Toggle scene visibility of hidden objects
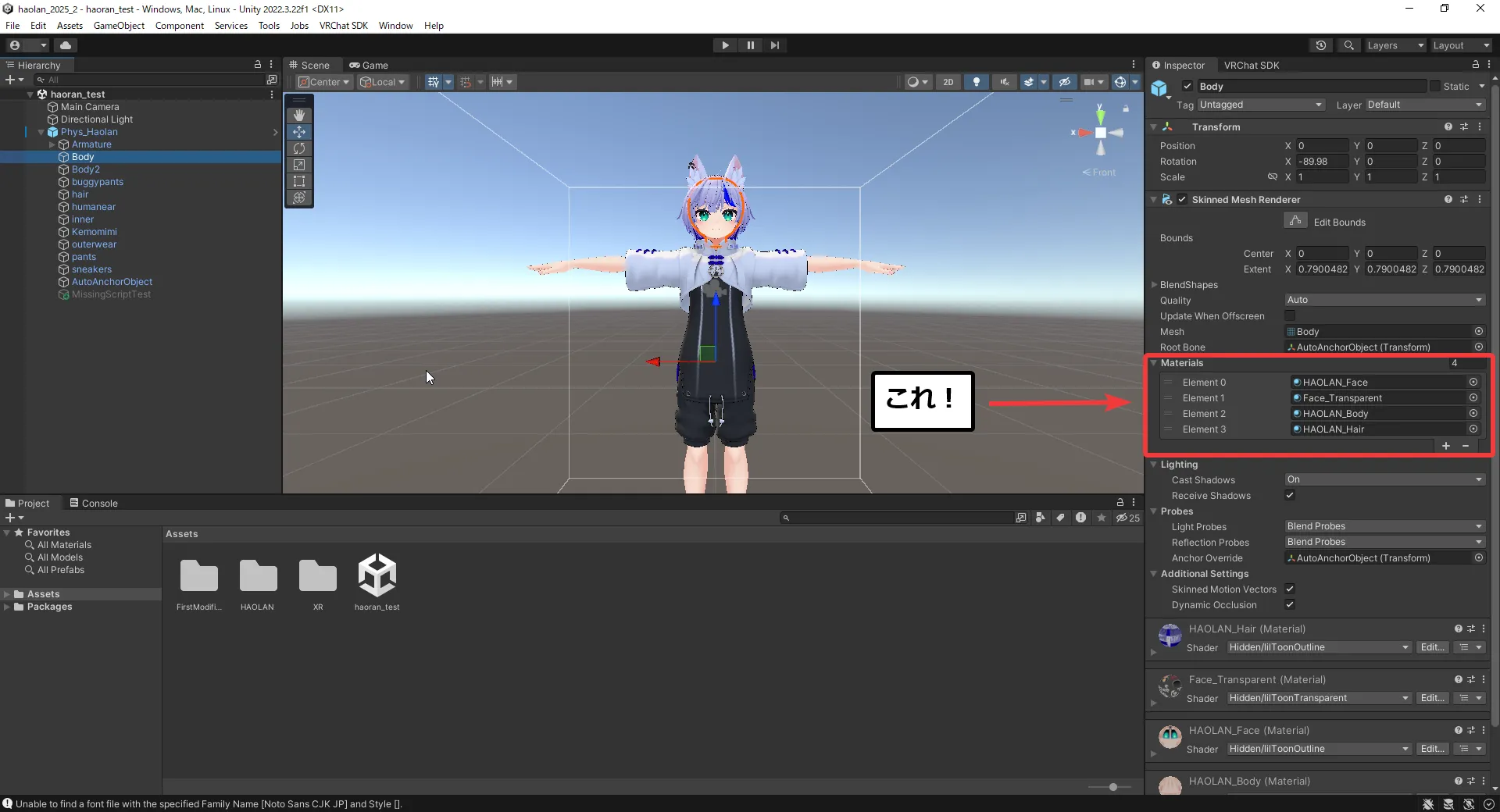Screen dimensions: 1500x812 point(1064,82)
